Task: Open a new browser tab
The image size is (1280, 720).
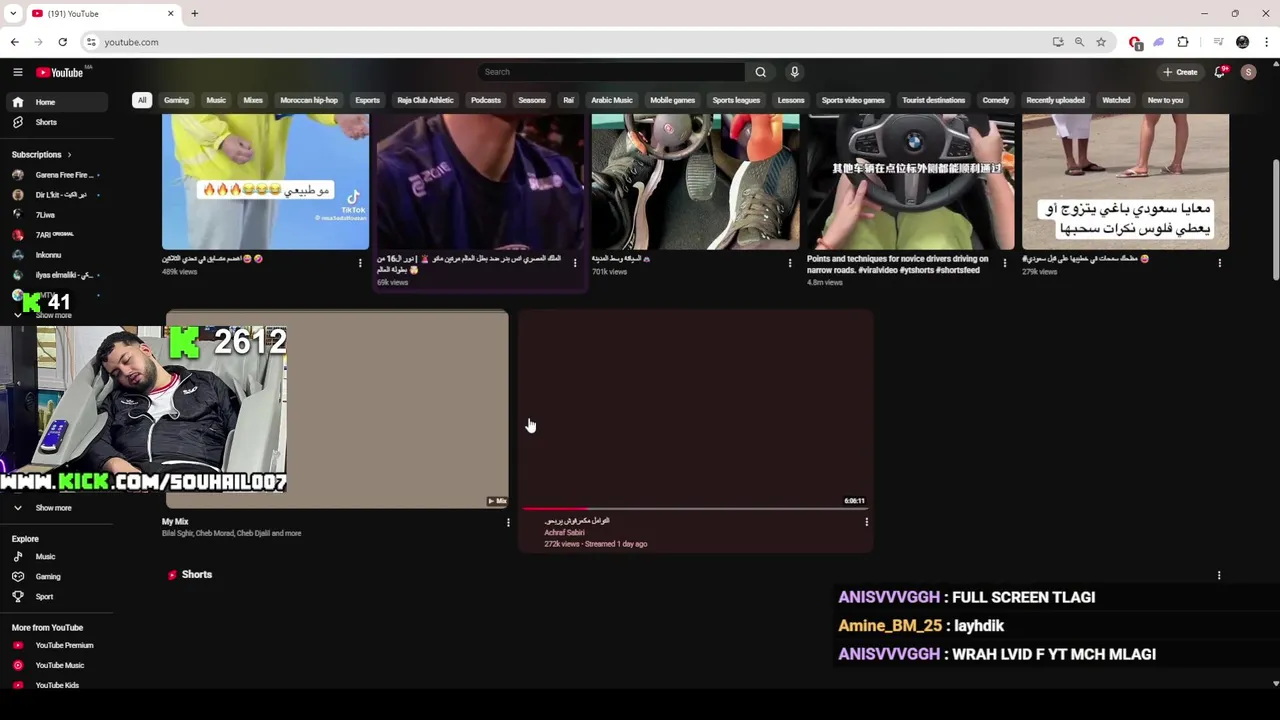Action: (194, 13)
